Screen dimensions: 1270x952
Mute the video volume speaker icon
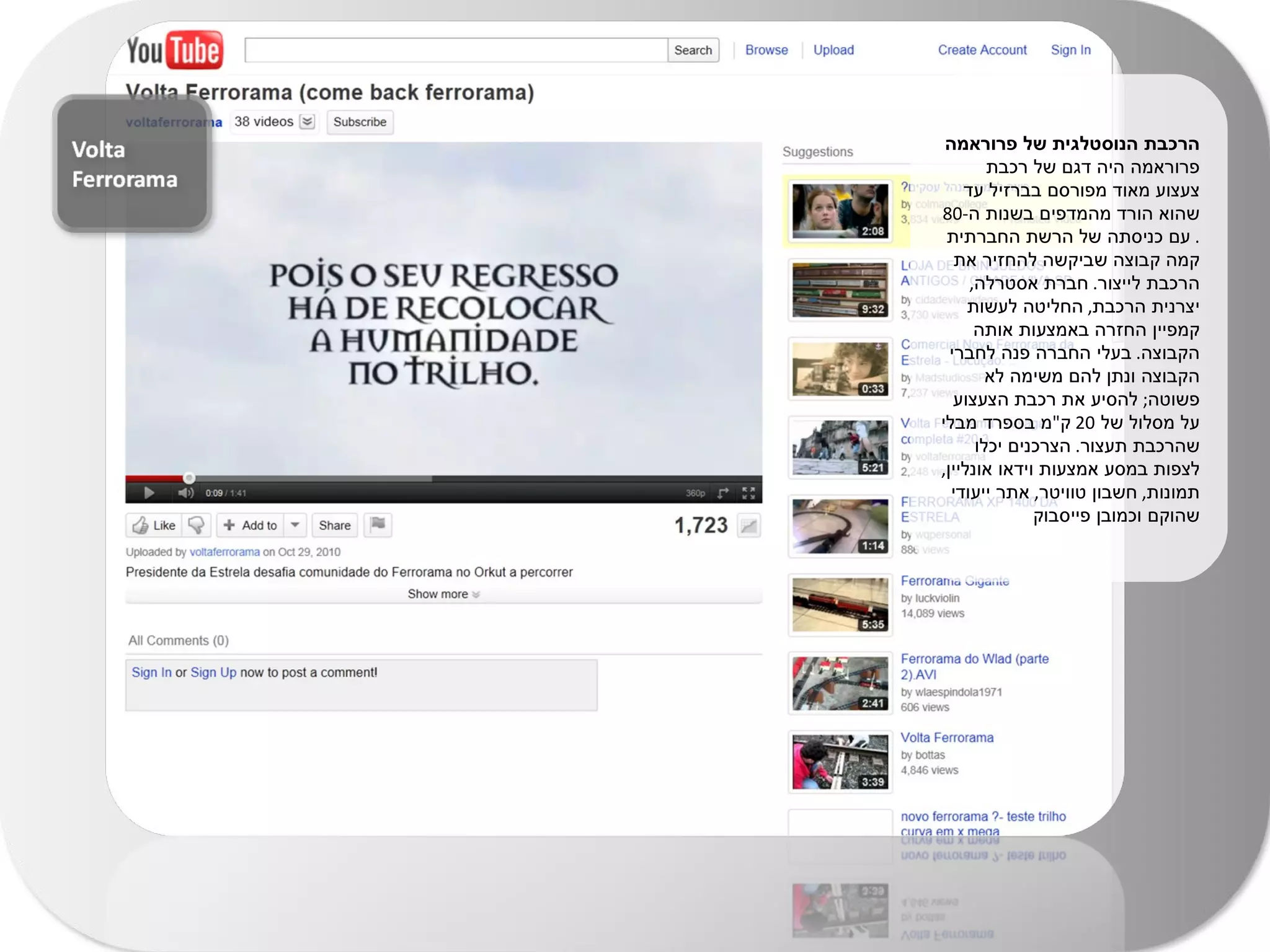pos(185,493)
